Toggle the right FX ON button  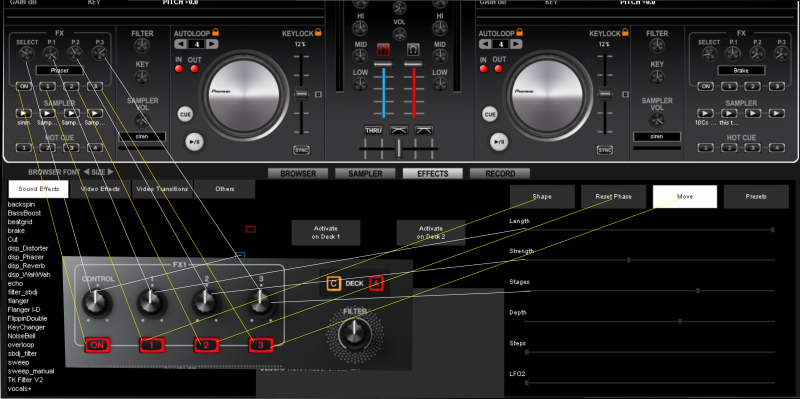[x=705, y=86]
